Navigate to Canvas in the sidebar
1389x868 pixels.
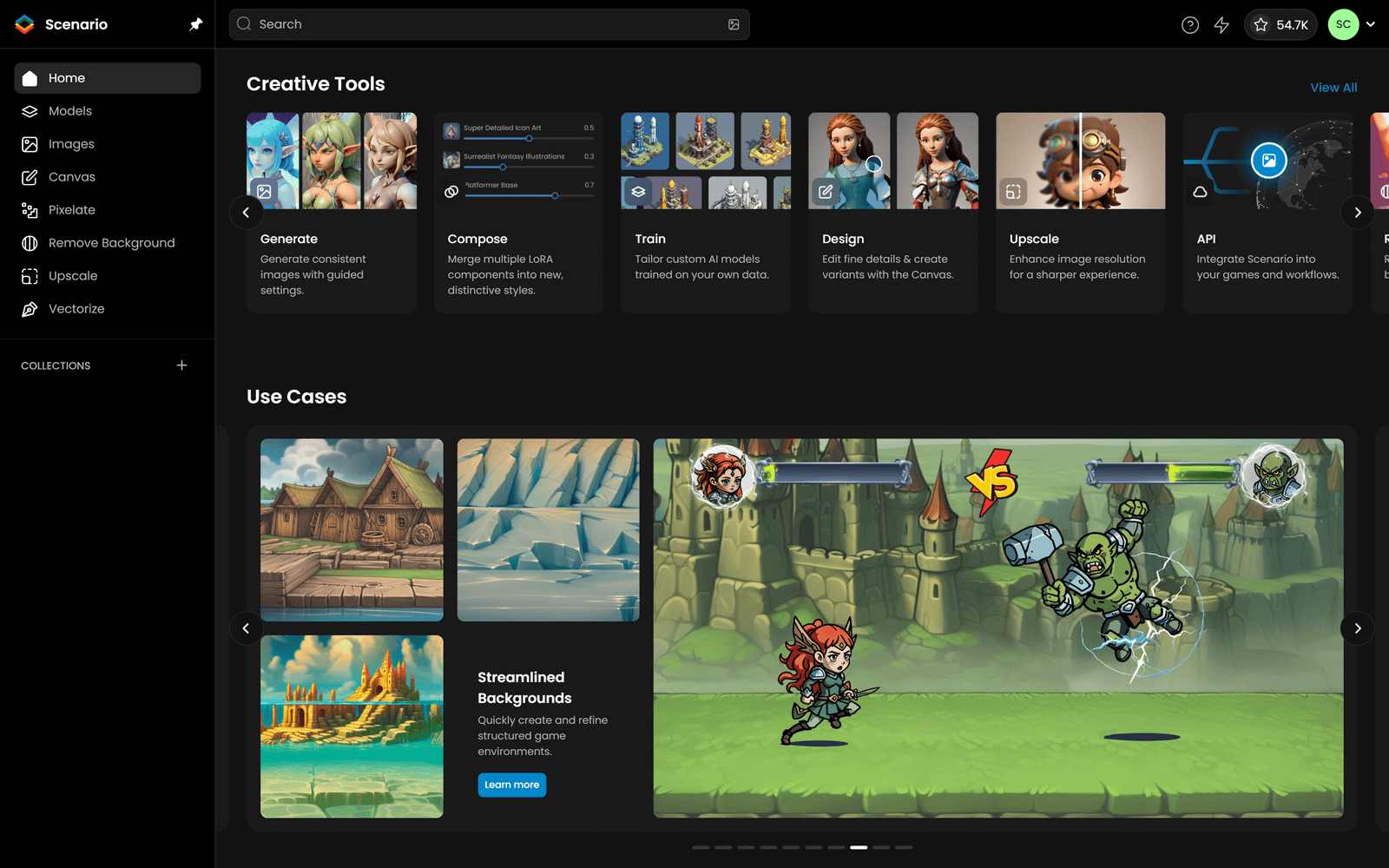click(x=71, y=177)
